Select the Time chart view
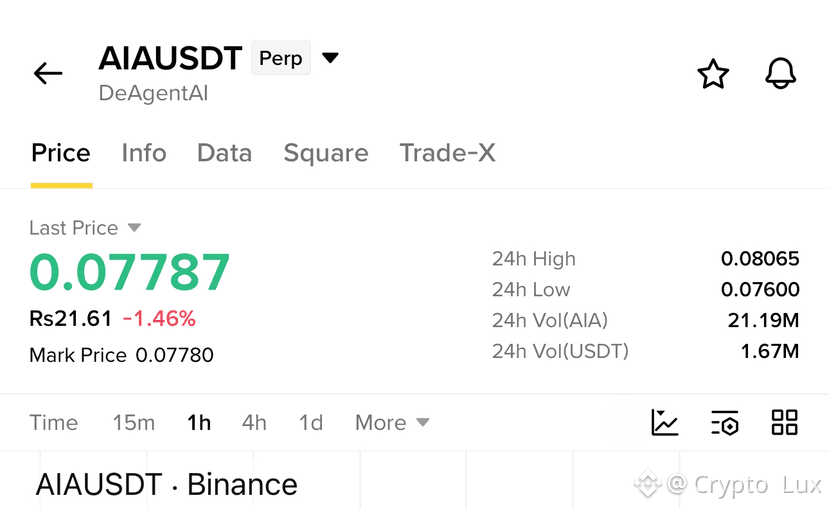This screenshot has height=509, width=829. point(53,422)
